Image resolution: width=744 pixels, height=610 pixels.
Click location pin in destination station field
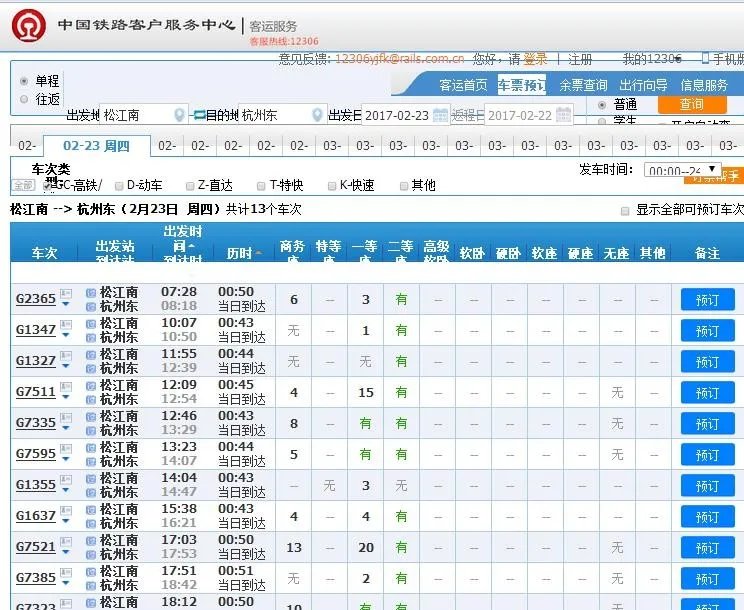click(x=317, y=115)
